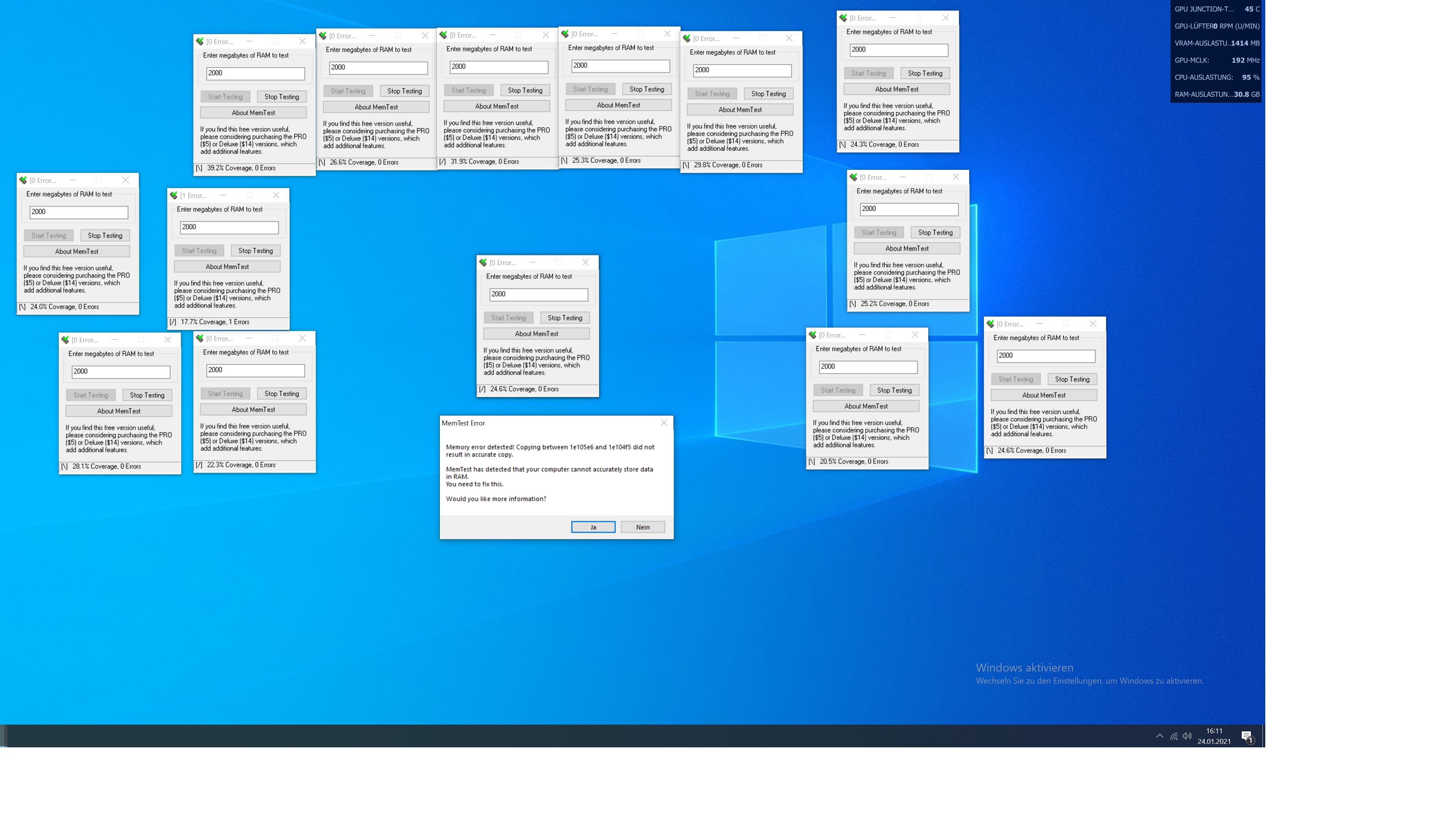This screenshot has width=1456, height=819.
Task: Click Nein in MemTest Error dialog
Action: coord(643,527)
